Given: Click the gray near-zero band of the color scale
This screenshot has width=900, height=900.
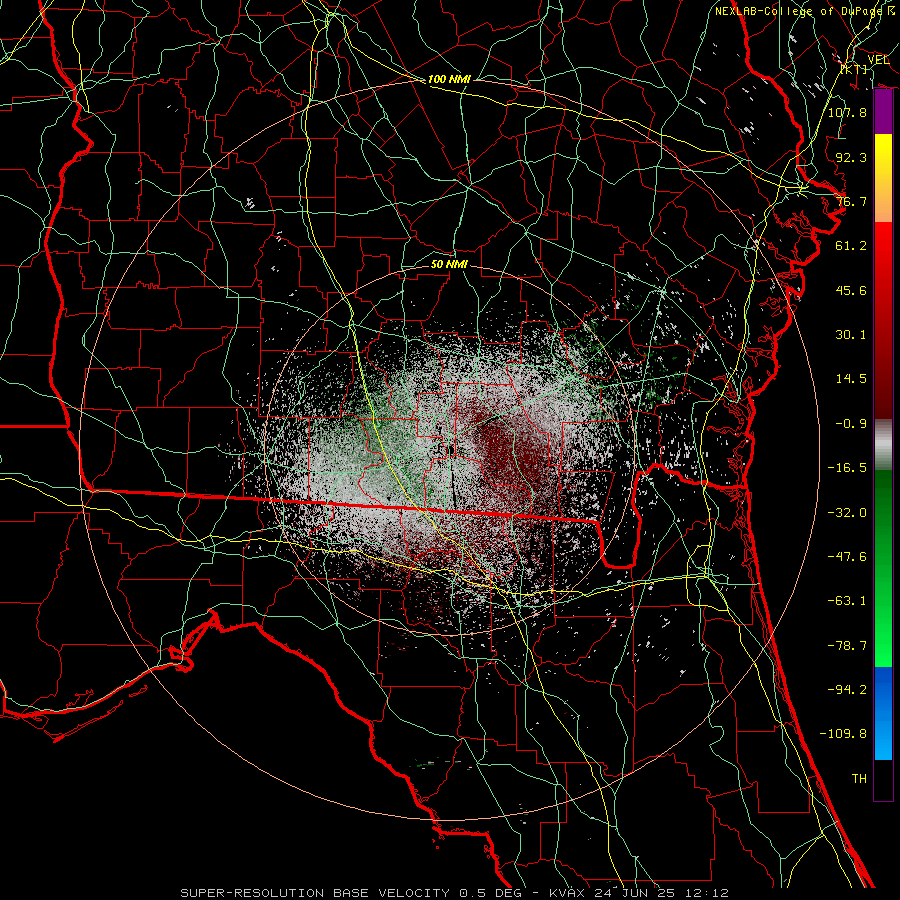Looking at the screenshot, I should click(883, 445).
